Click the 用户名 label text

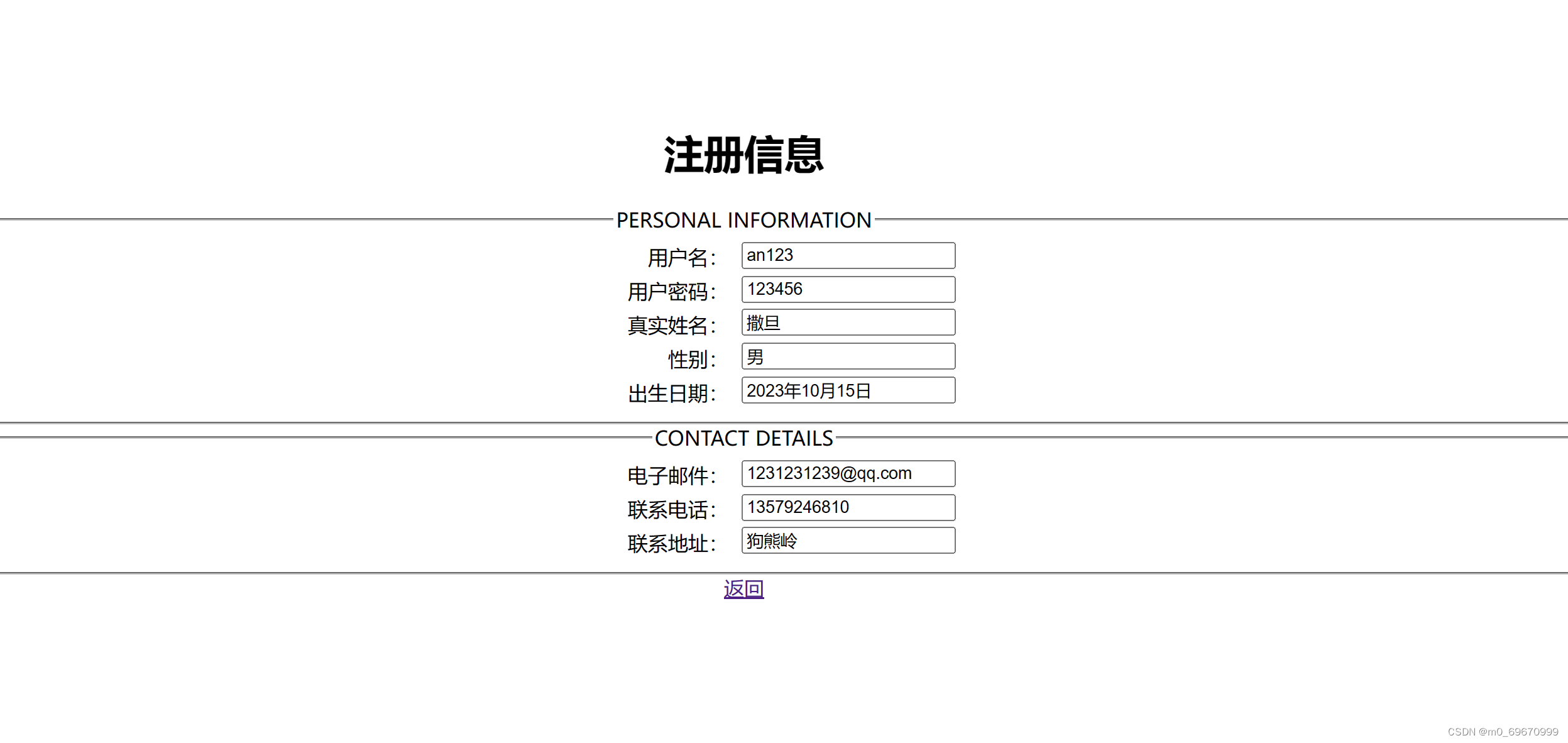[x=677, y=255]
